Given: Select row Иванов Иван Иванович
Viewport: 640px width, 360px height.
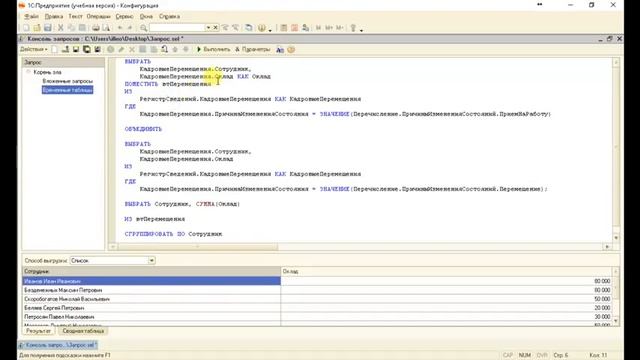Looking at the screenshot, I should (x=151, y=281).
